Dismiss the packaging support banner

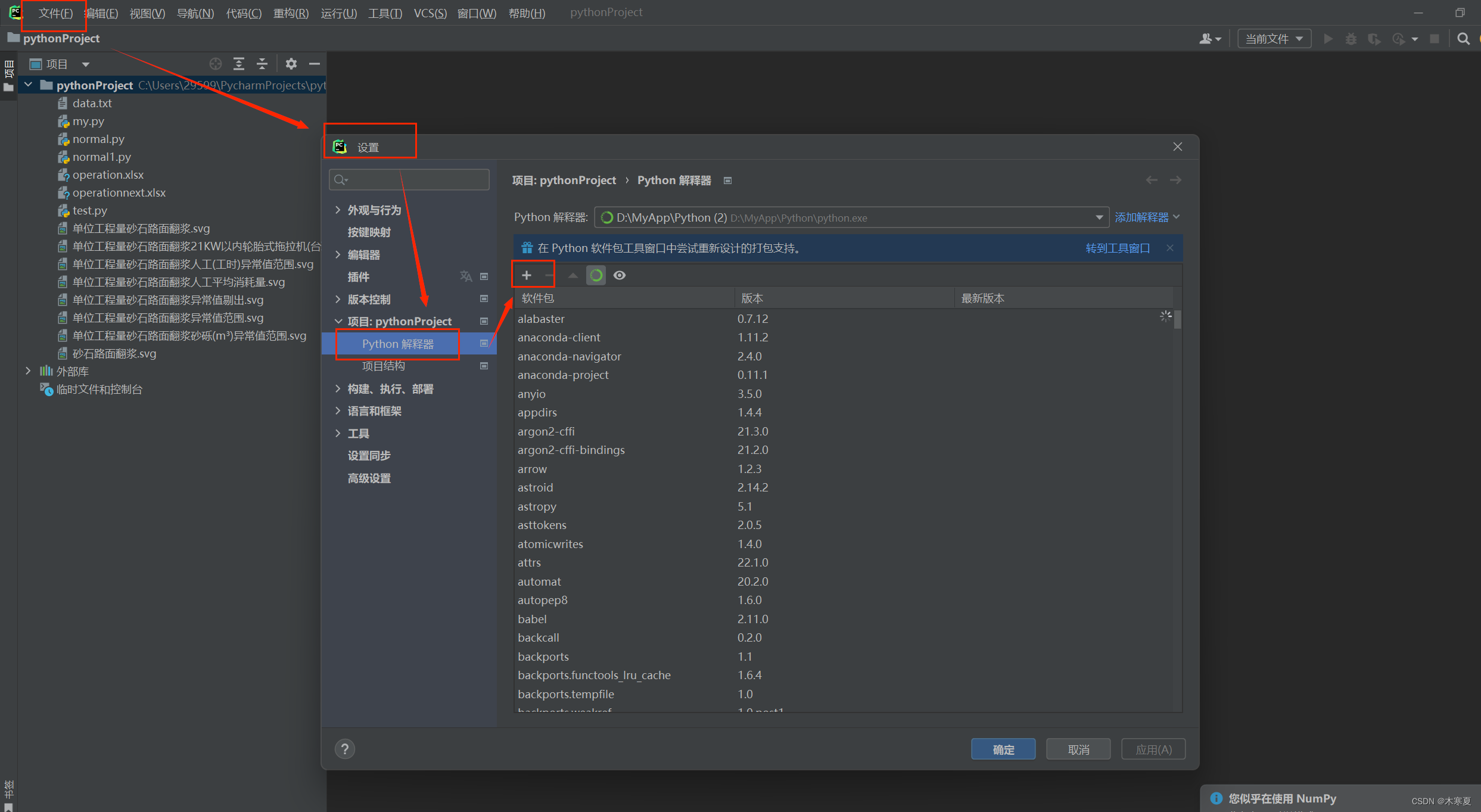coord(1170,248)
